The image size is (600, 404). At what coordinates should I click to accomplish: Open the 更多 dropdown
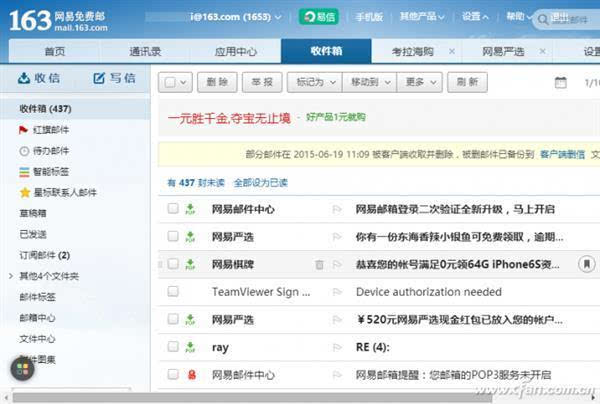(420, 82)
